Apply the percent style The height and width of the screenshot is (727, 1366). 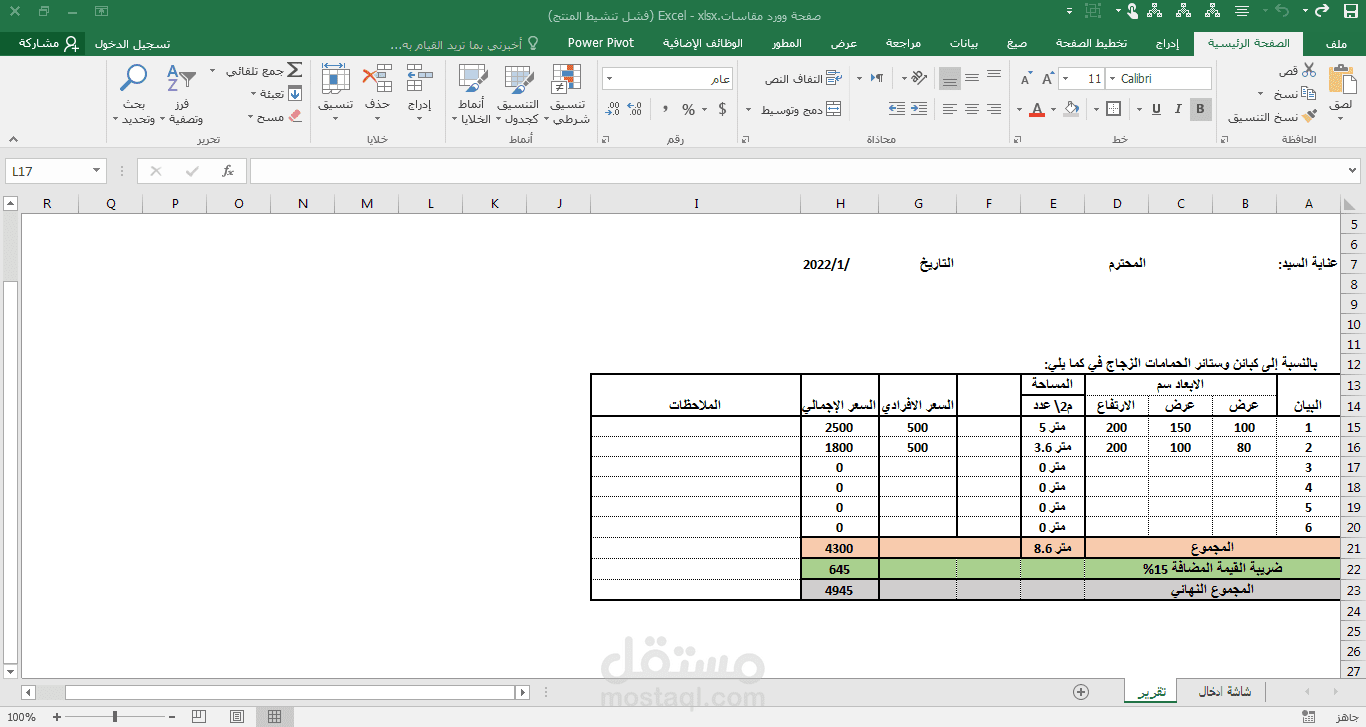689,109
